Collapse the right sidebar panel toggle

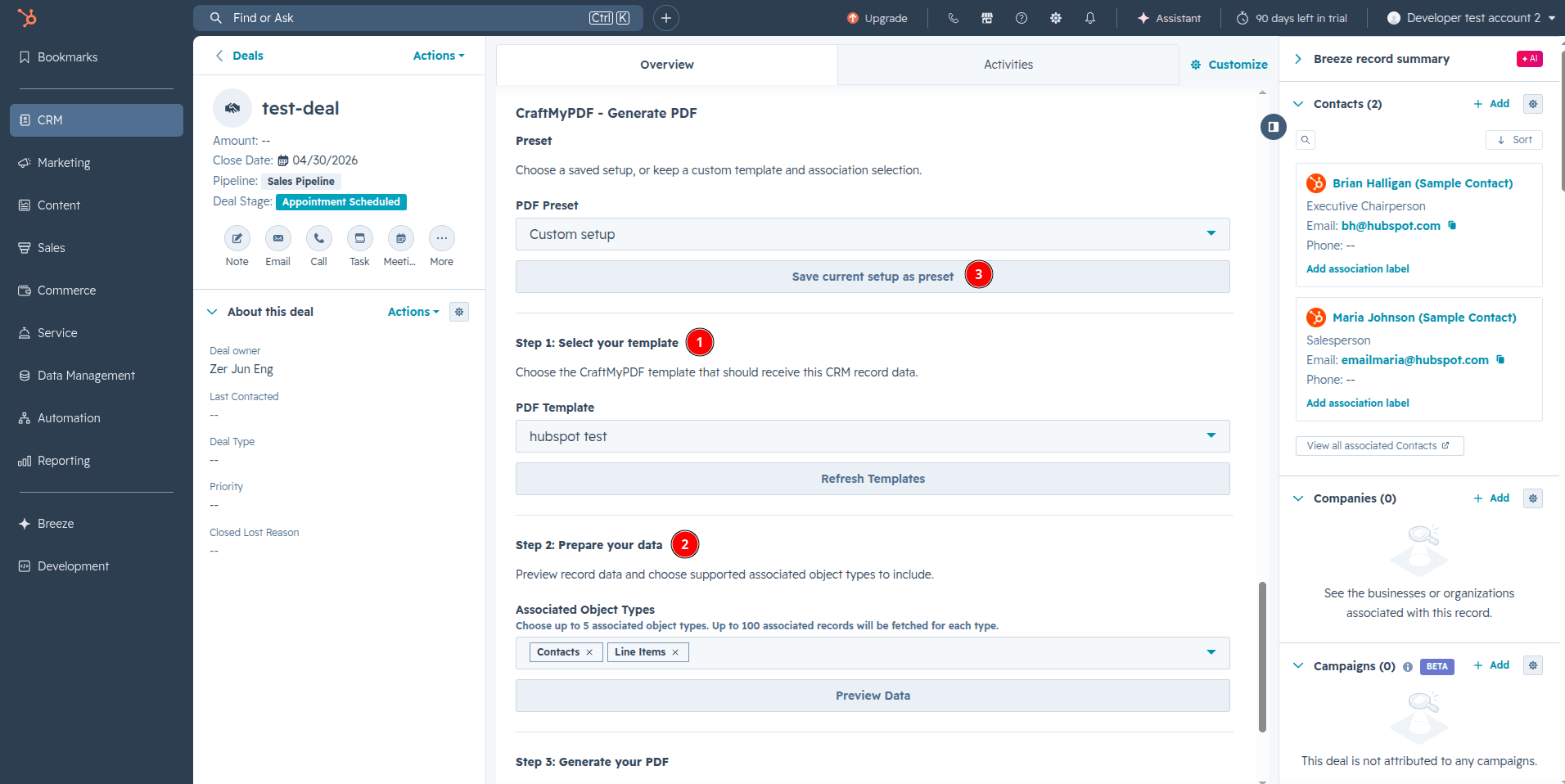(x=1274, y=127)
